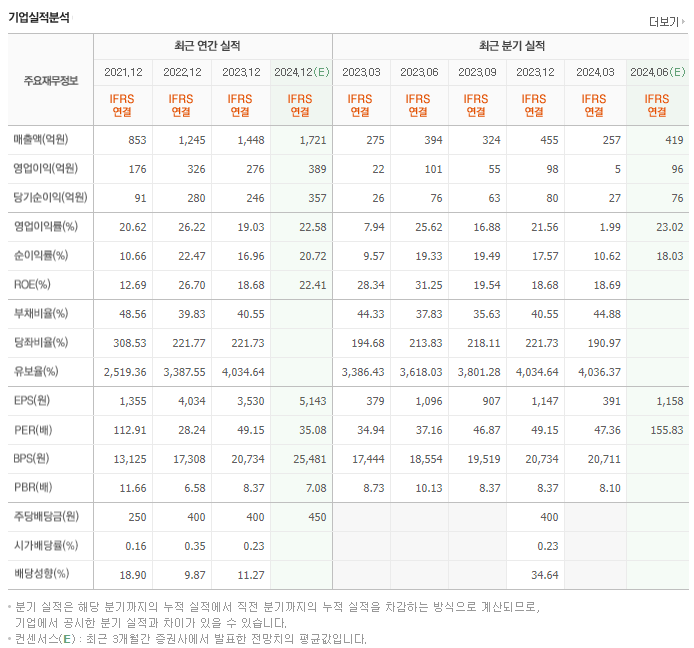Click the 48.56 debt ratio value
Image resolution: width=694 pixels, height=648 pixels.
pos(132,314)
